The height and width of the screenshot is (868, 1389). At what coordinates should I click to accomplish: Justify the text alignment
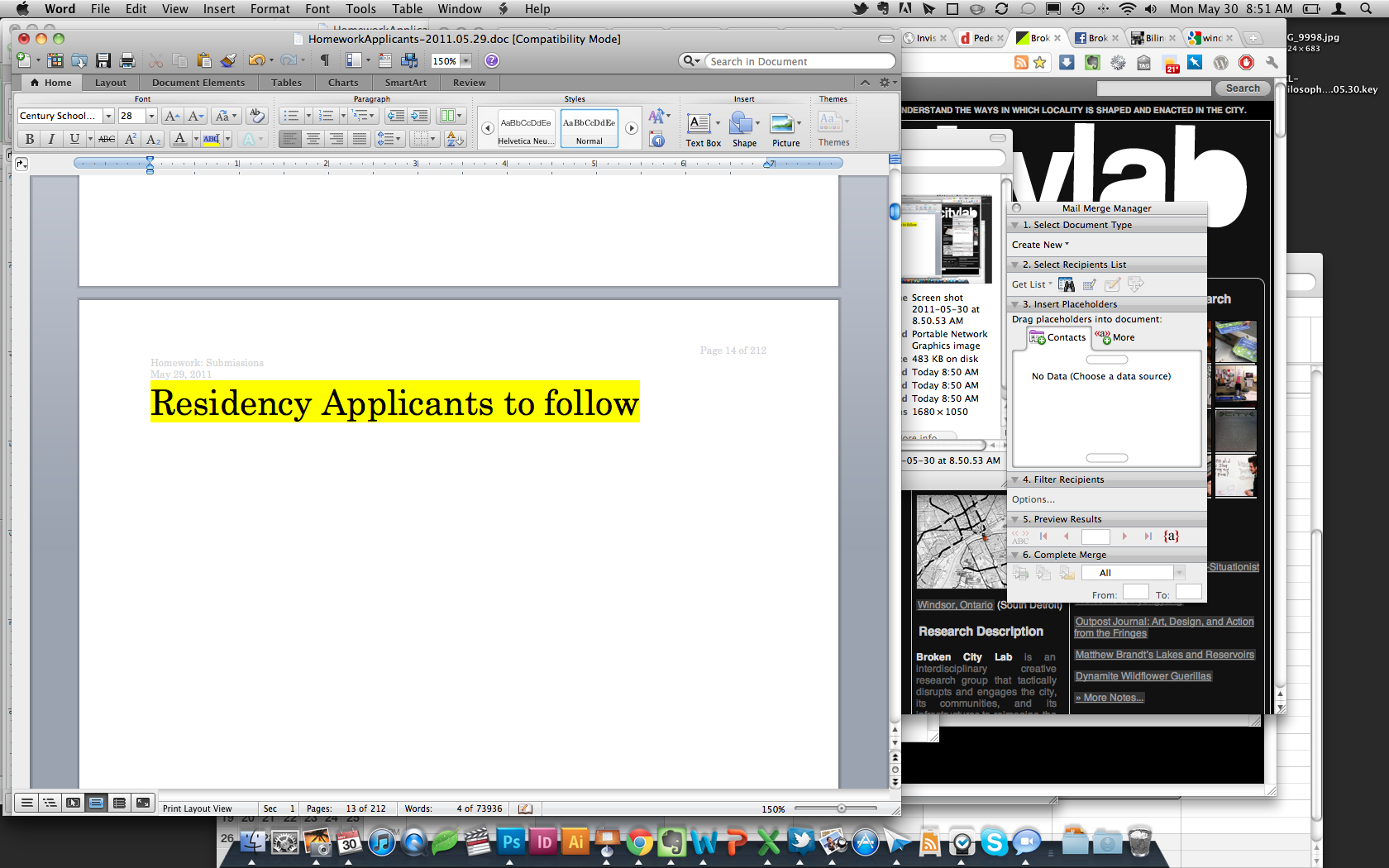coord(359,139)
